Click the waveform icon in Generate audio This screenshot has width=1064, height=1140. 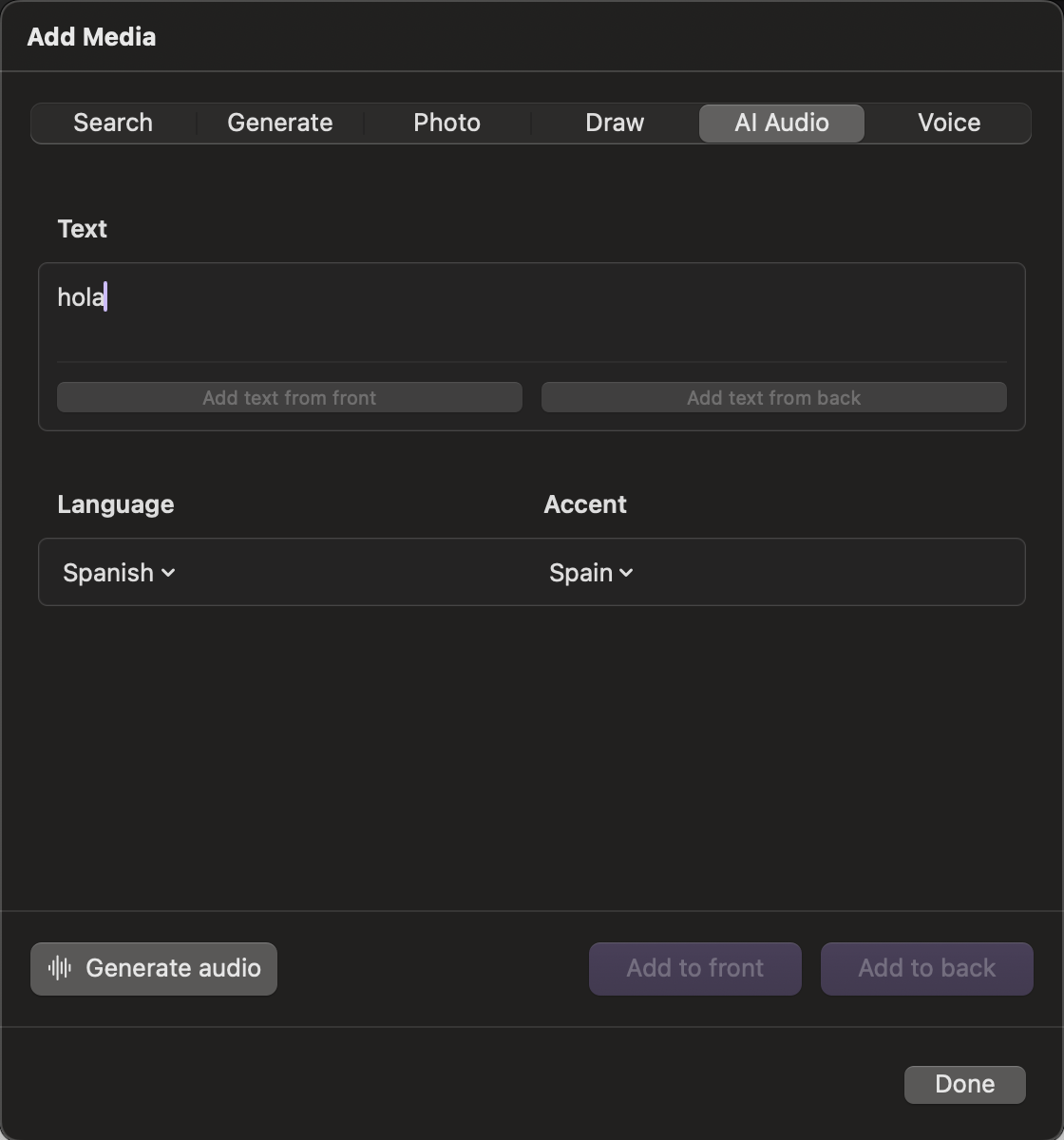click(x=60, y=968)
